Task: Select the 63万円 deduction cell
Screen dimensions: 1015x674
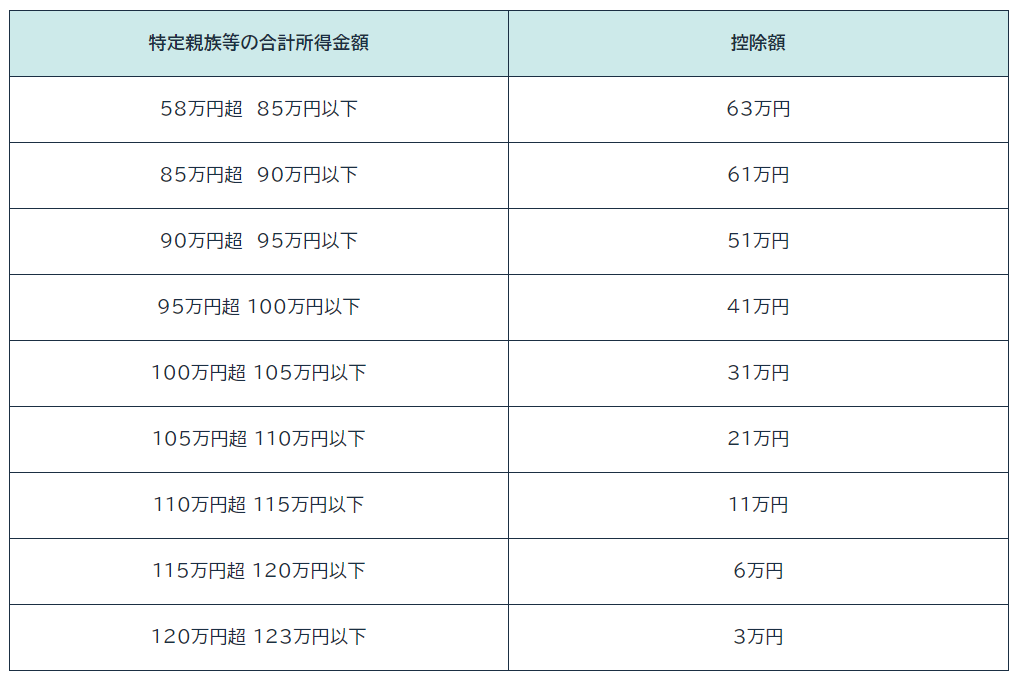Action: click(758, 109)
